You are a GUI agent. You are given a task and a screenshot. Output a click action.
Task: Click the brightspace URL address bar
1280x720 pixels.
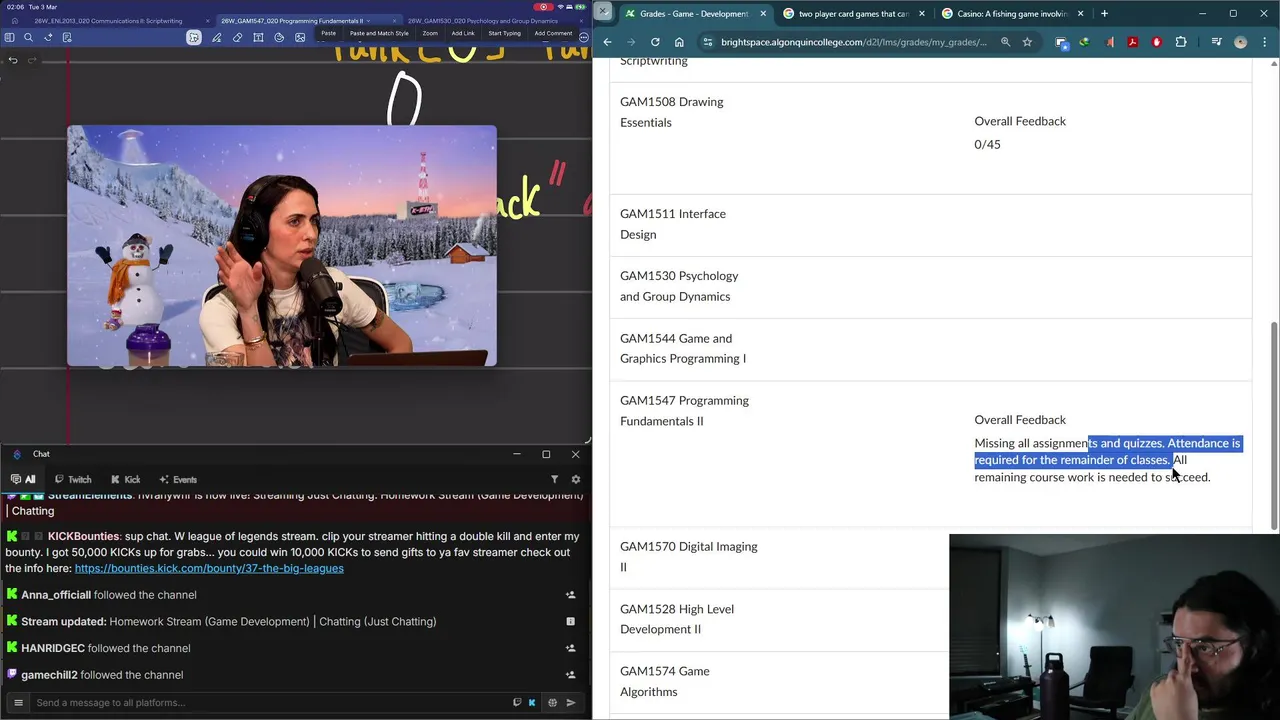[853, 42]
